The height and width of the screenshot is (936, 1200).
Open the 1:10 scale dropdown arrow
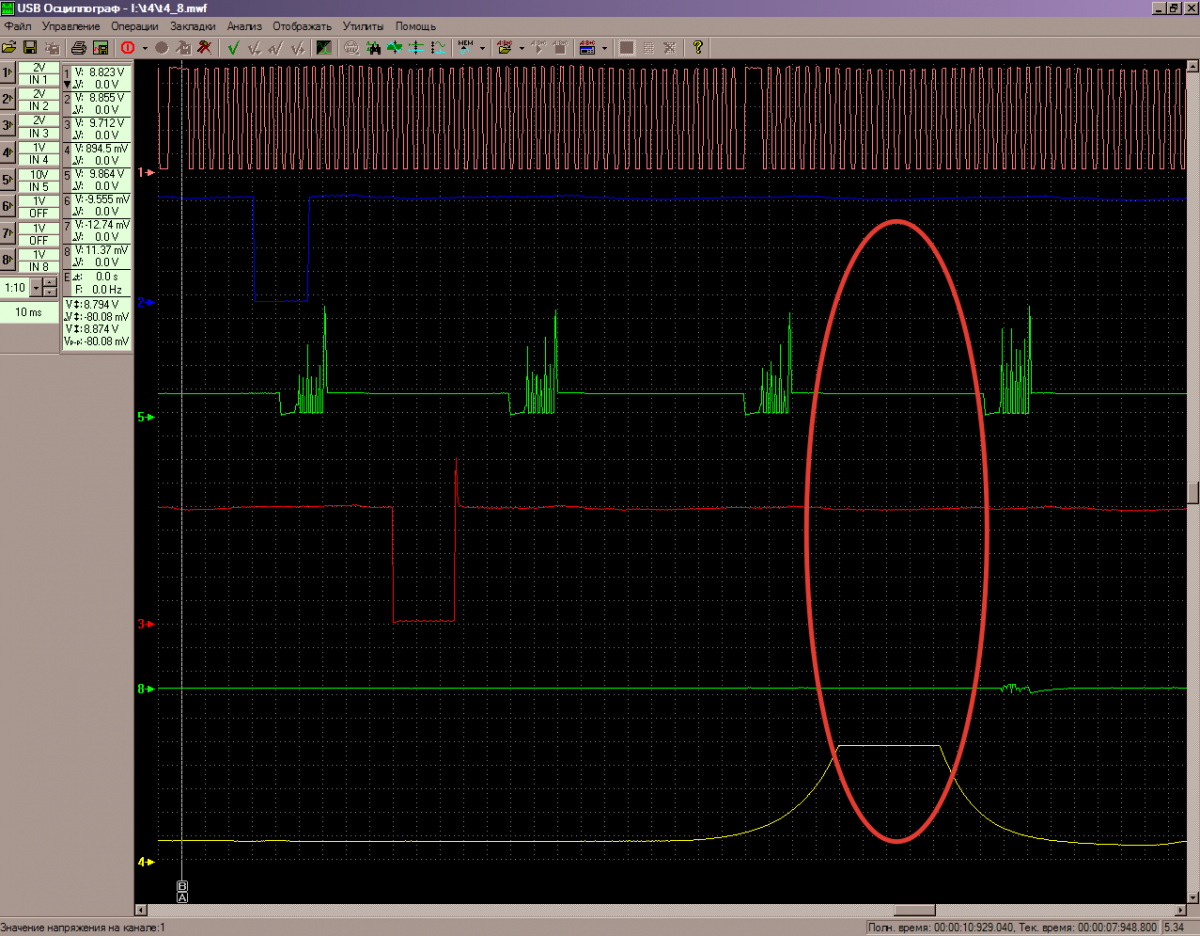(x=36, y=288)
